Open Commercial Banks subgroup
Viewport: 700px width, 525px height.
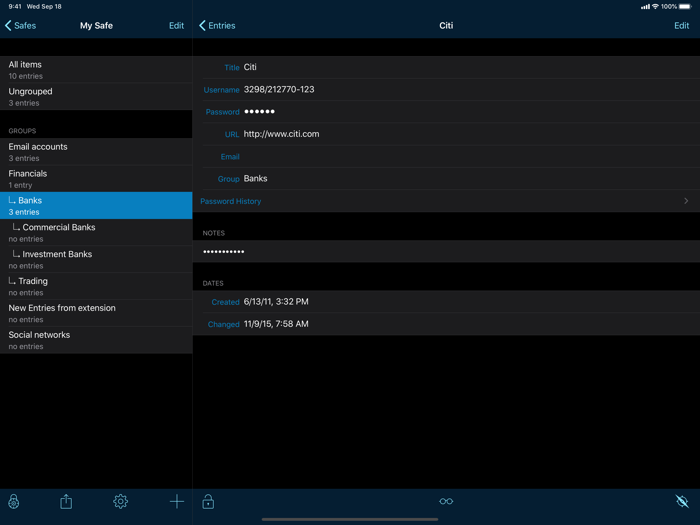[x=96, y=232]
